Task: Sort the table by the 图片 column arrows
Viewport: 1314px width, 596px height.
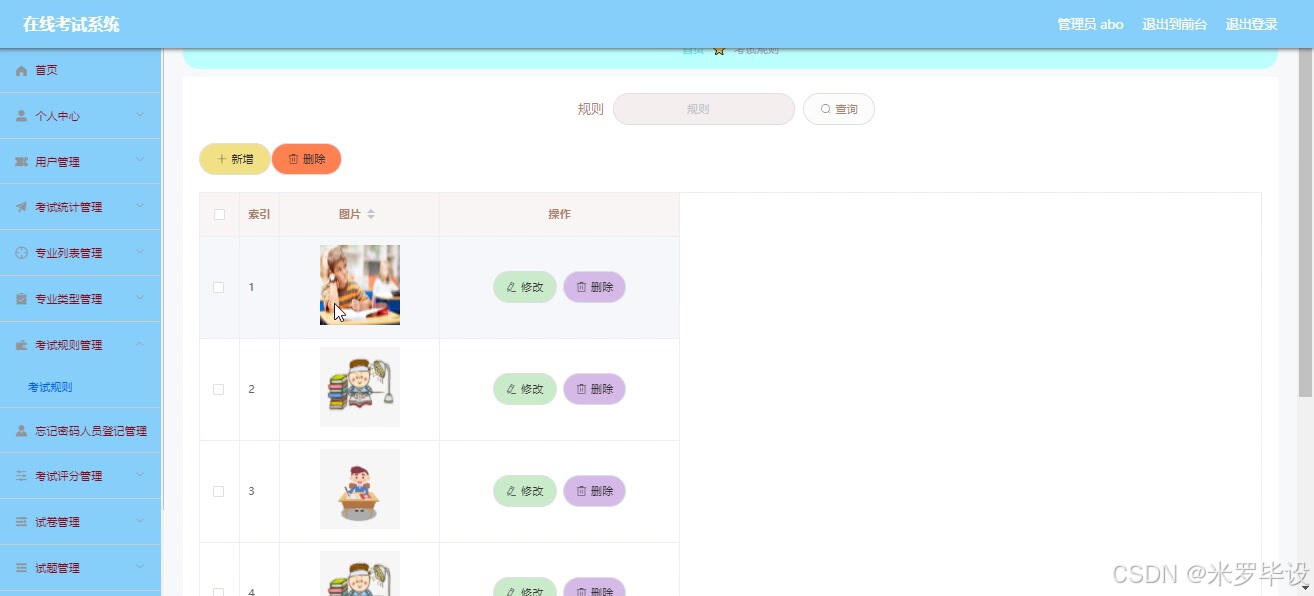Action: coord(371,214)
